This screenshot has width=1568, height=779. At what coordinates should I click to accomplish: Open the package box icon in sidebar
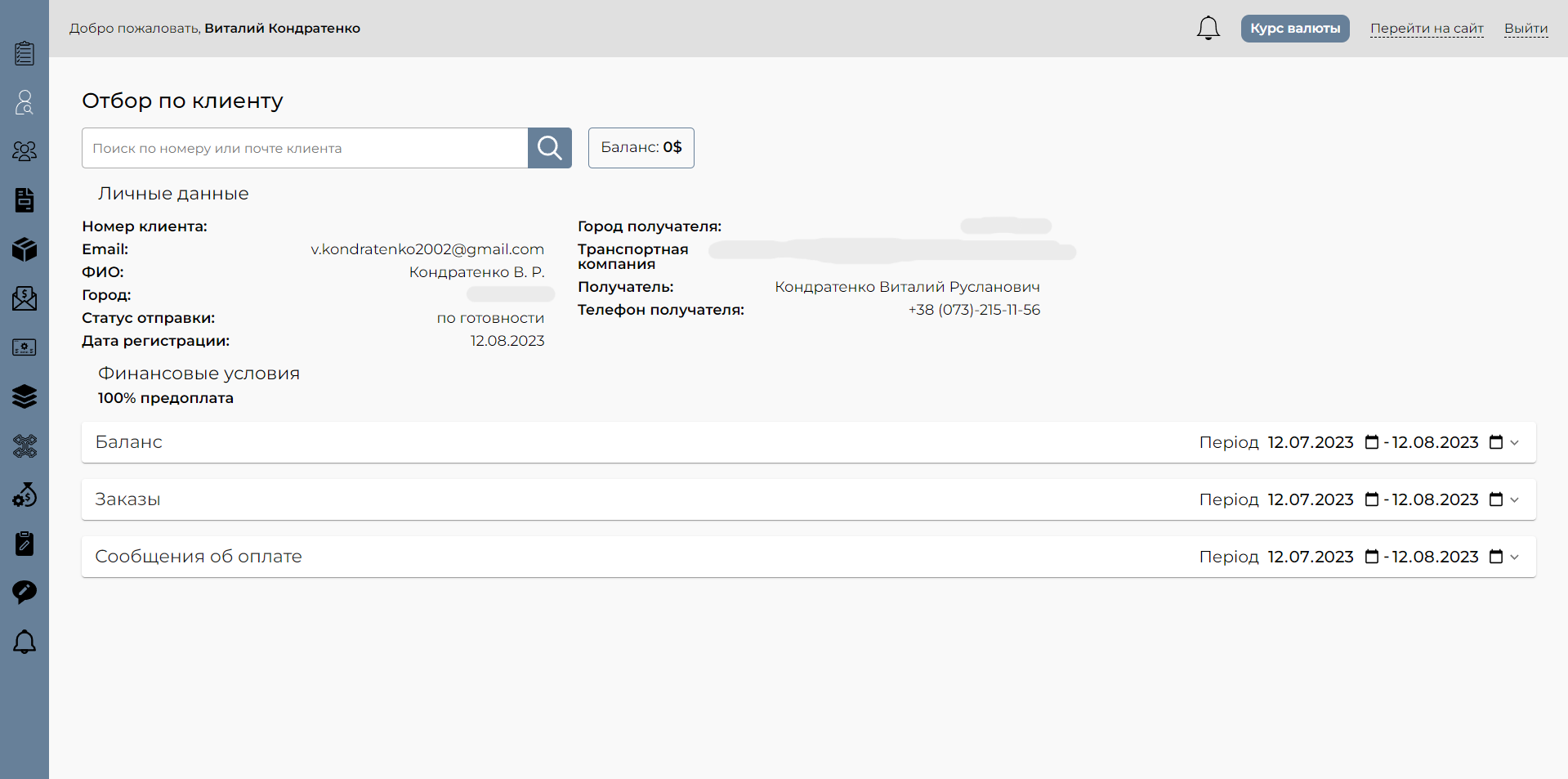click(25, 249)
